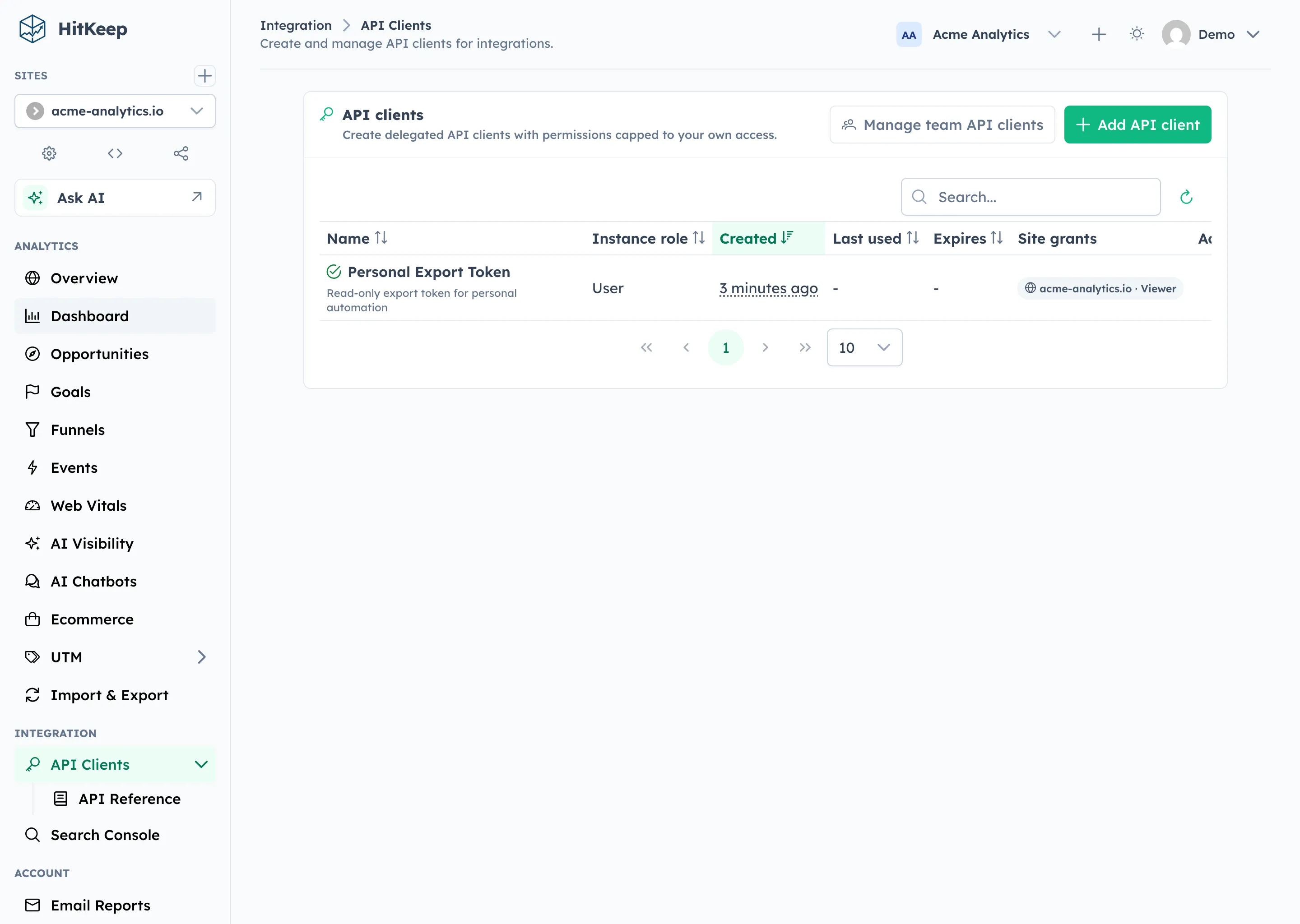Expand the UTM submenu chevron
The image size is (1300, 924).
tap(201, 657)
